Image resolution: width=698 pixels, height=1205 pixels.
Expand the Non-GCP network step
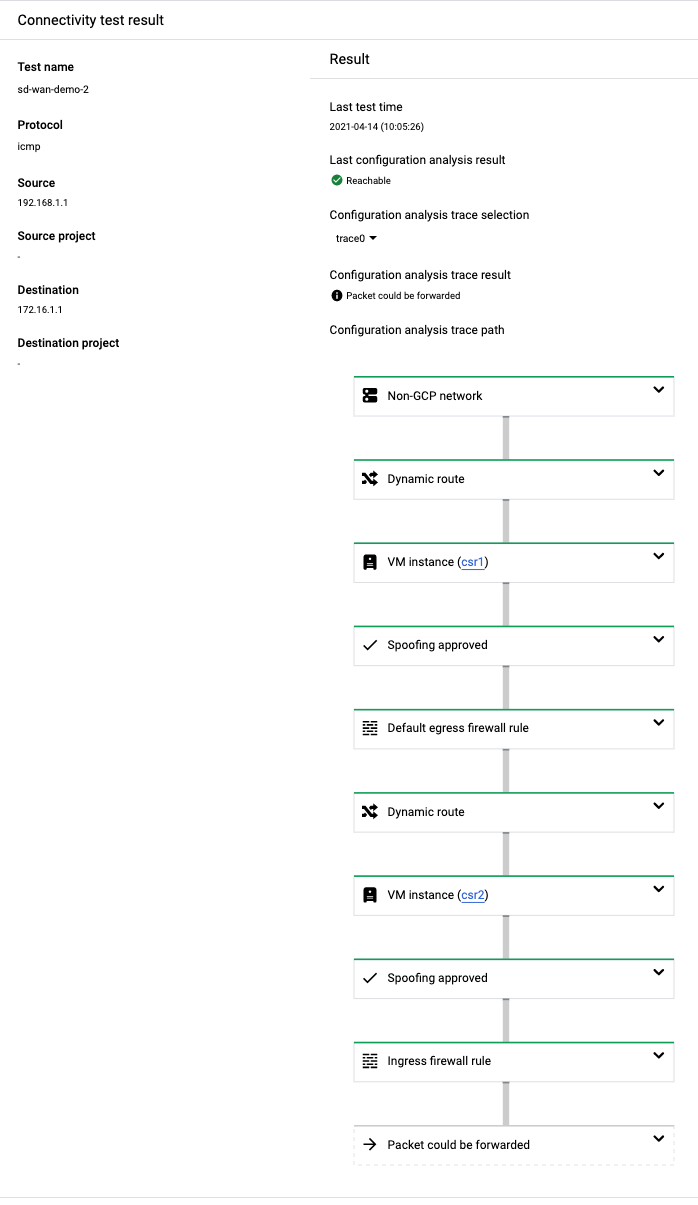pos(658,390)
